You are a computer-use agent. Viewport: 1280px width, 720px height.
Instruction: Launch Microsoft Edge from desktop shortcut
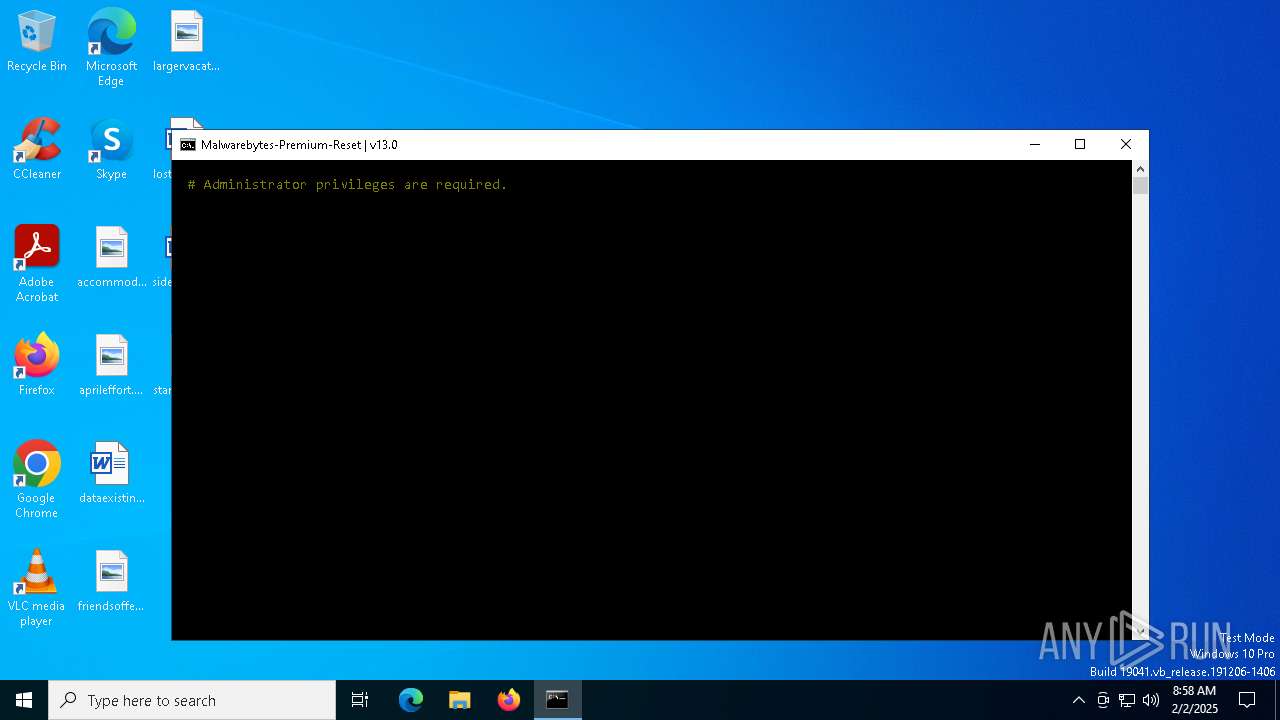tap(111, 47)
